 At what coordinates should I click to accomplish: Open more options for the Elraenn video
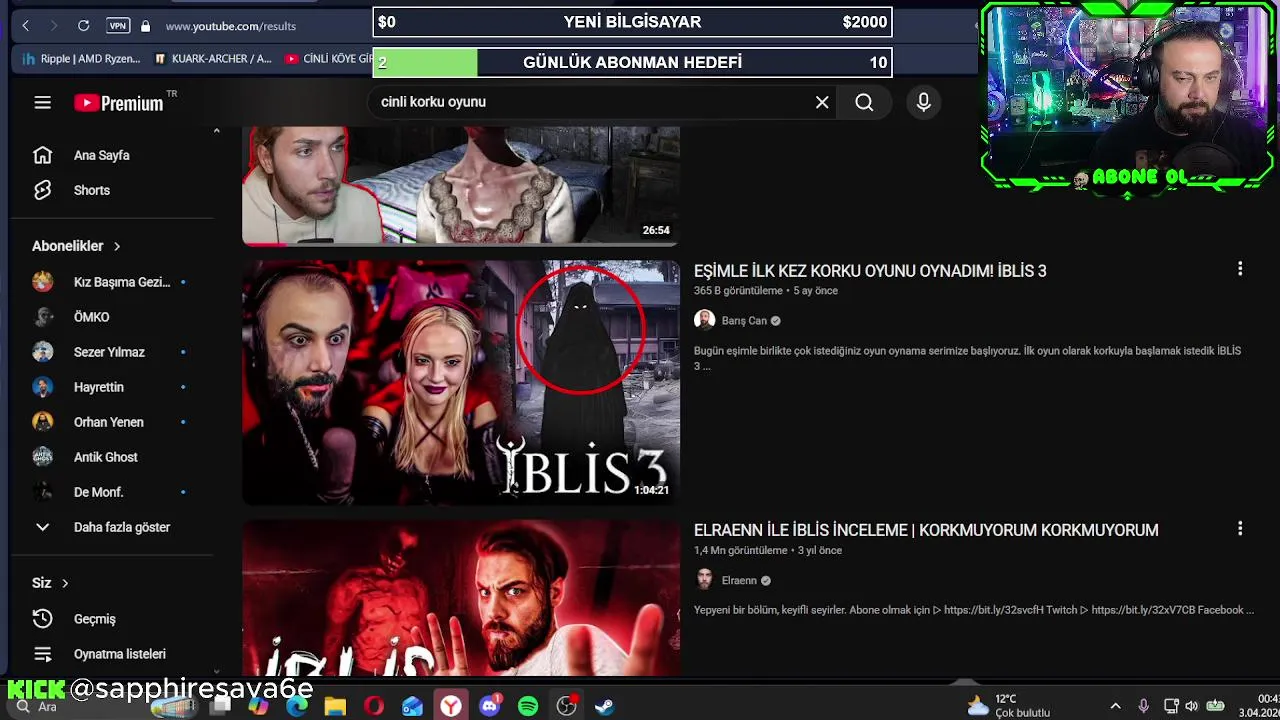[x=1240, y=528]
